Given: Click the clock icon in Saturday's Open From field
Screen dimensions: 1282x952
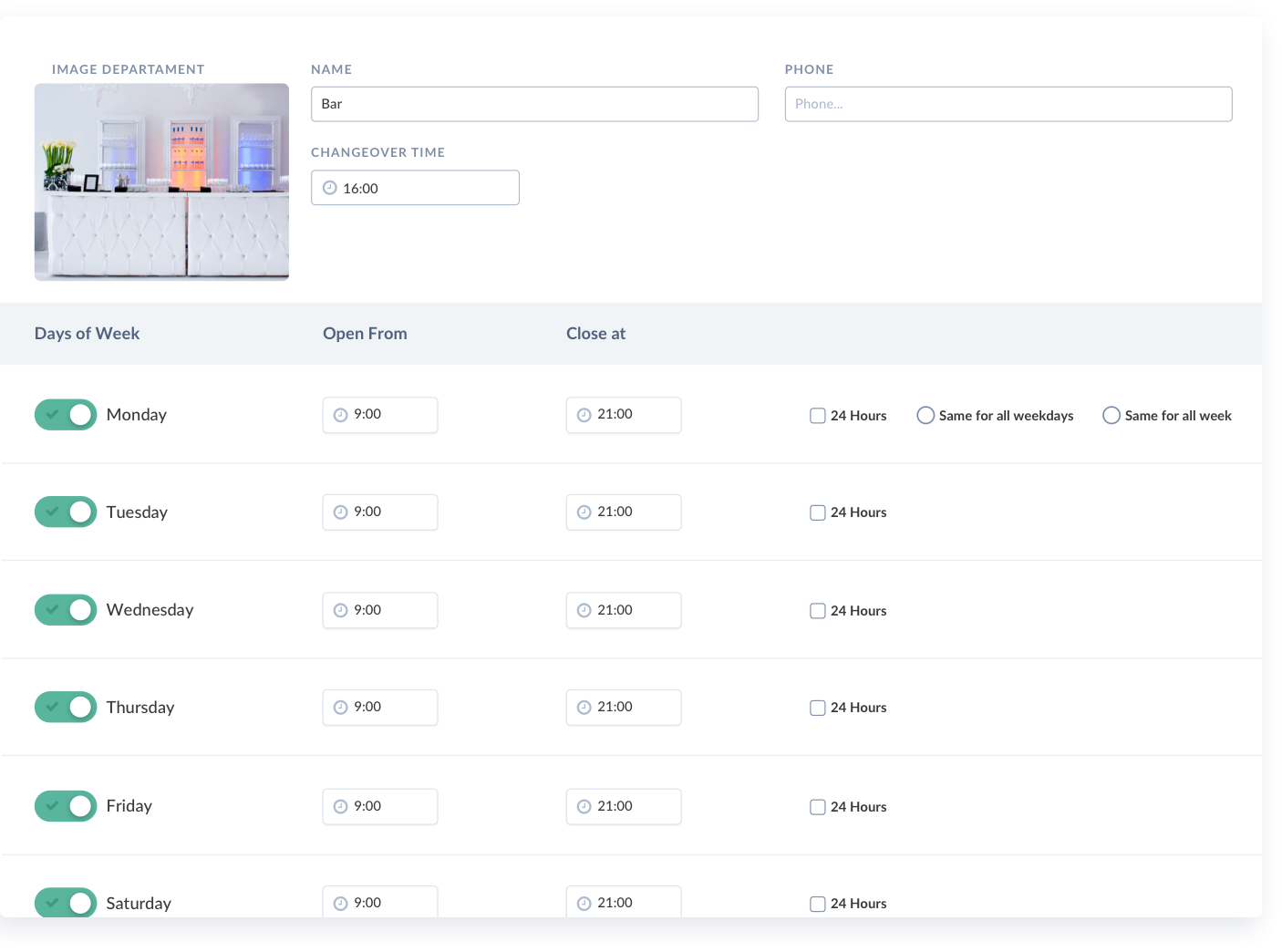Looking at the screenshot, I should coord(340,904).
